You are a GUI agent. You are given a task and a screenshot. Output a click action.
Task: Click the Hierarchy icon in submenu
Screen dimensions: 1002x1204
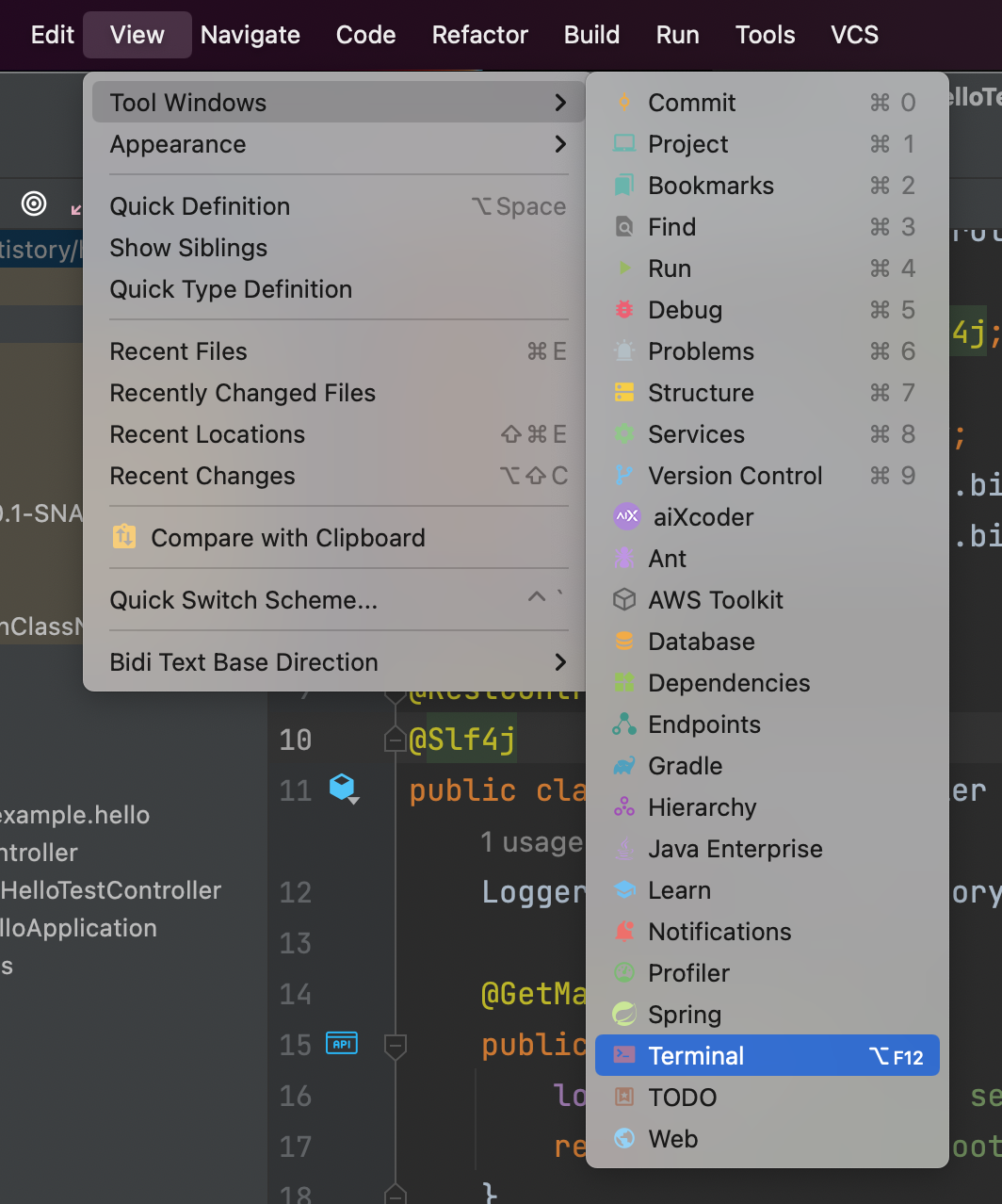pos(623,806)
